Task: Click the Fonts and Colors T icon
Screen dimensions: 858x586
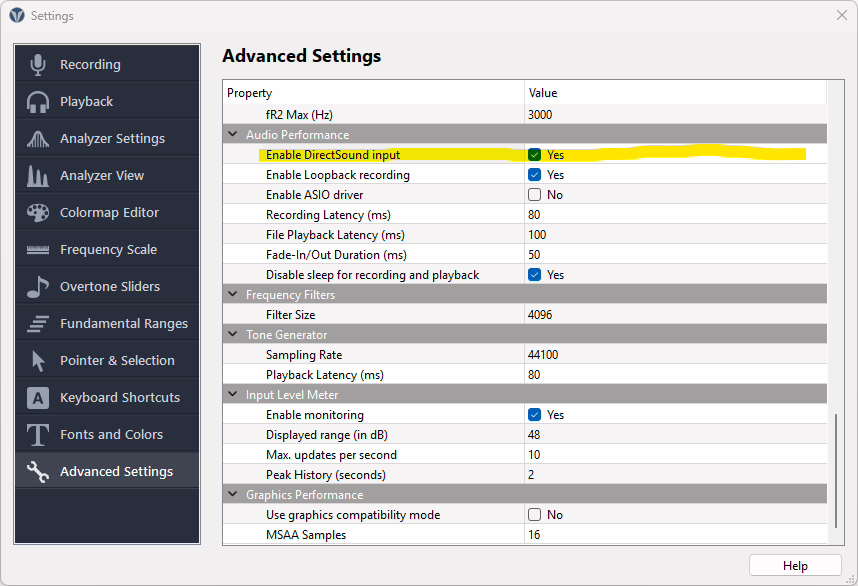Action: (37, 434)
